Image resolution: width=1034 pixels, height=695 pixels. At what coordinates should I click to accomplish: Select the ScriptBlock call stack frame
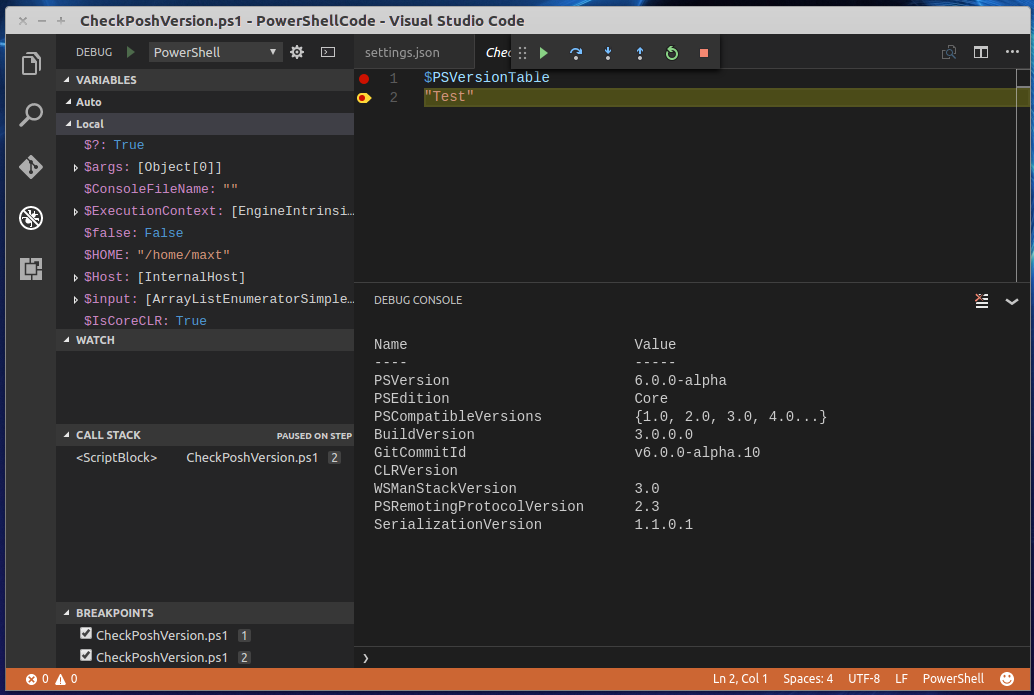coord(205,458)
